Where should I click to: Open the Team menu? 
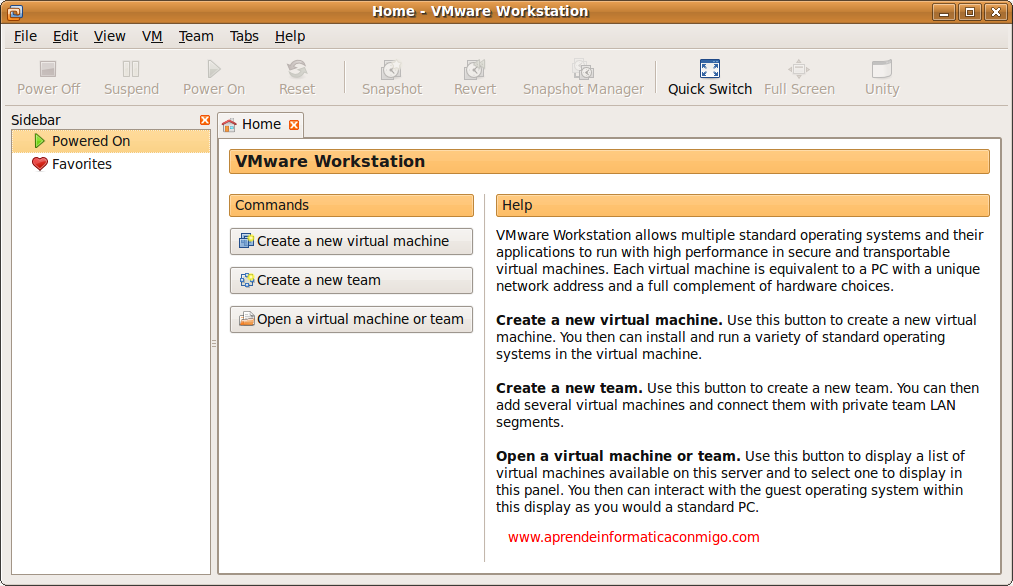point(196,36)
